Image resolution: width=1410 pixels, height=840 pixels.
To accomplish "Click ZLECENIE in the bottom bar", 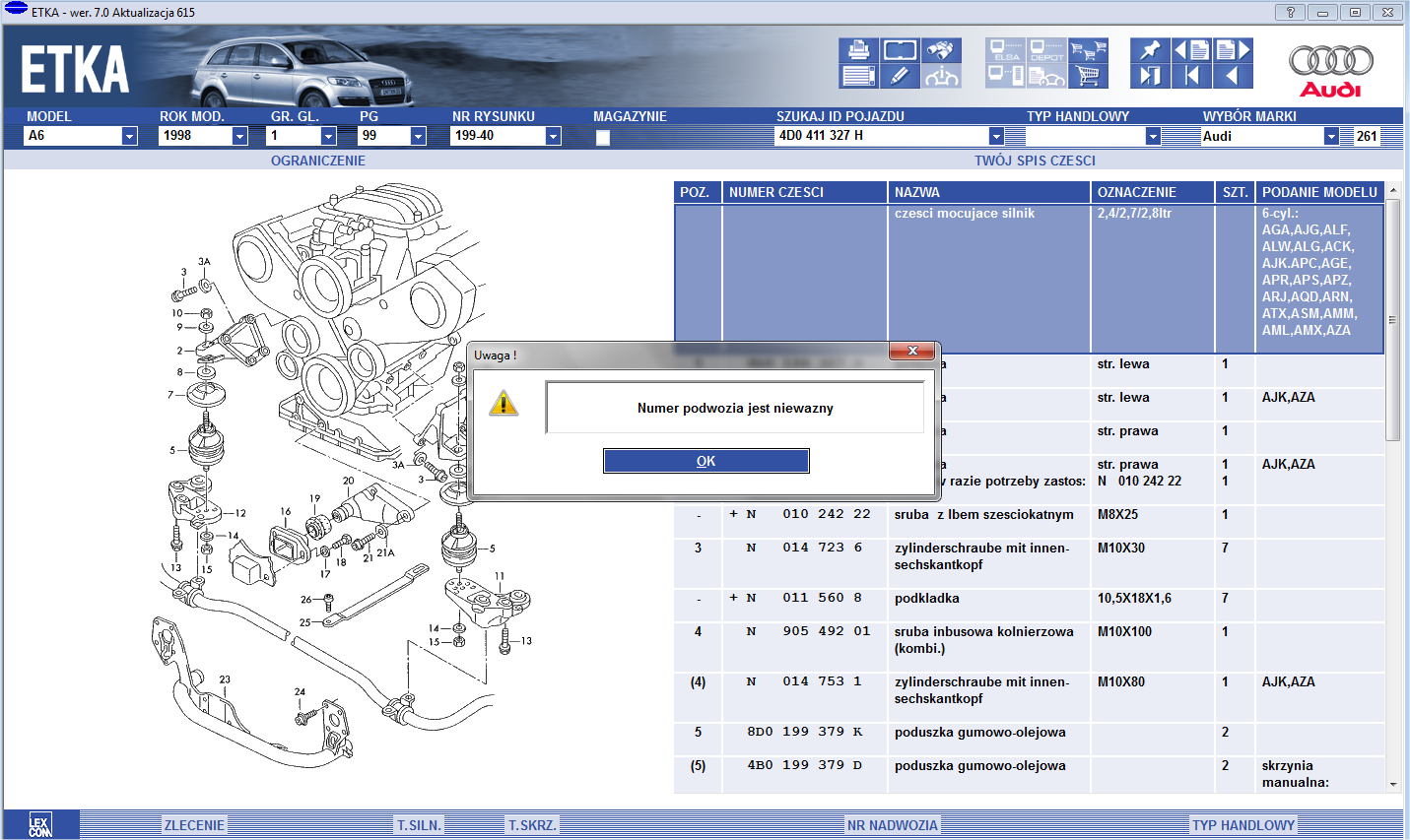I will pos(194,825).
